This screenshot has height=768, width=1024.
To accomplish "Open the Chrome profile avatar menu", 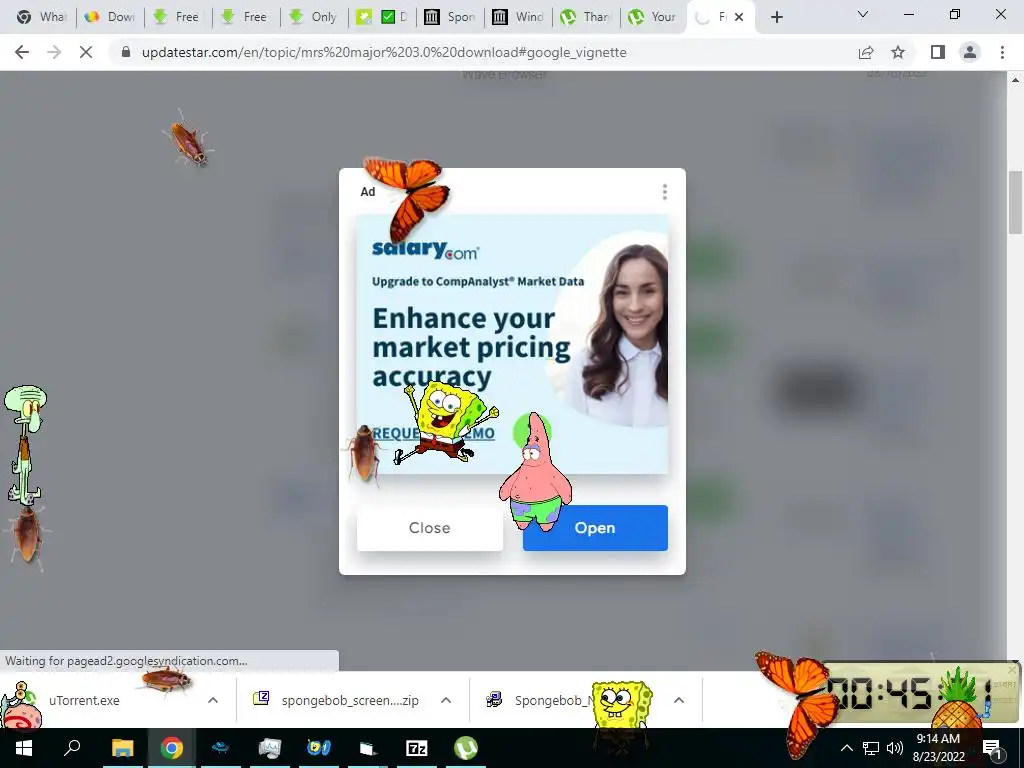I will [970, 52].
